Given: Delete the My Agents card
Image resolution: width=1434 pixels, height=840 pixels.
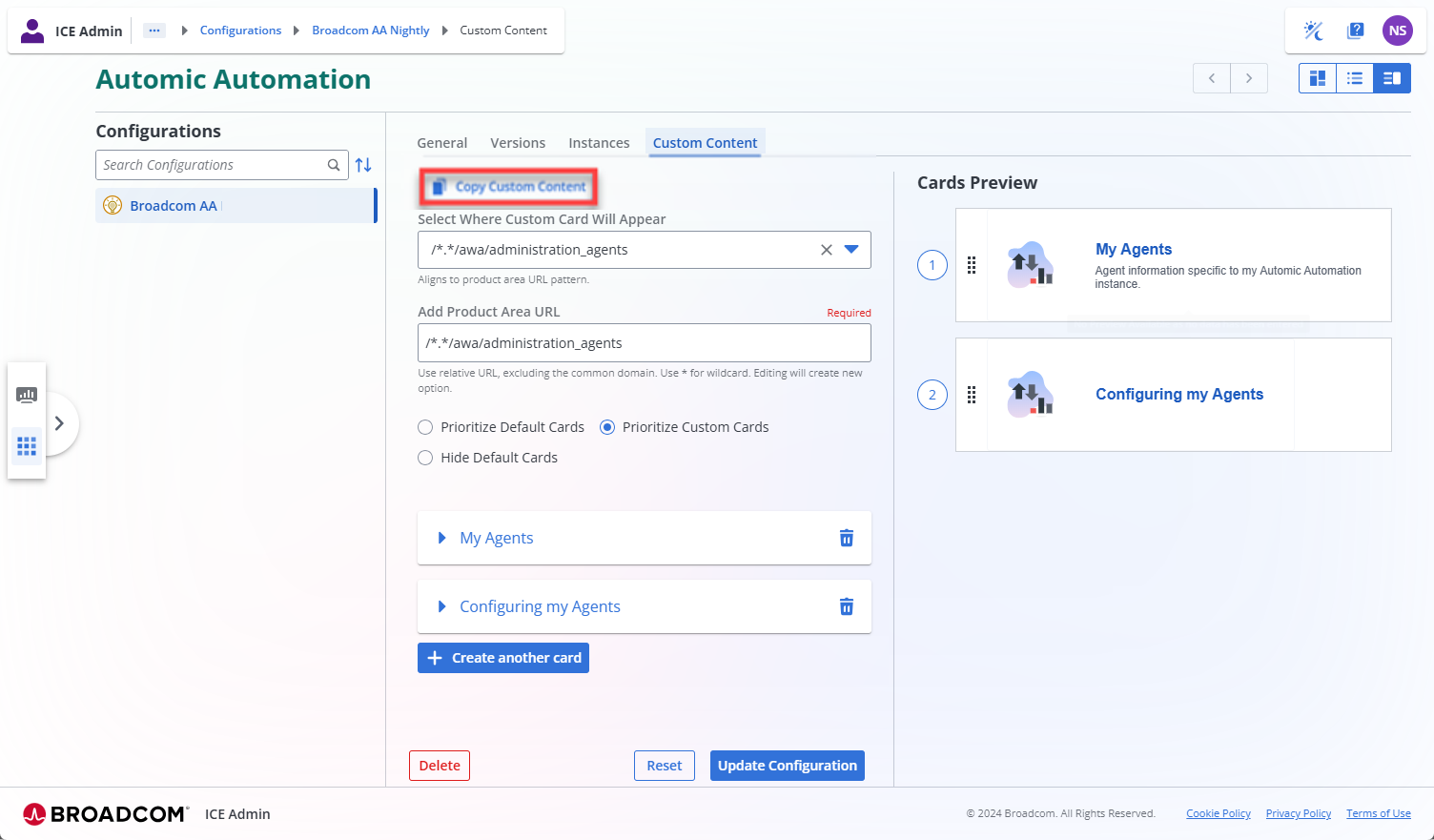Looking at the screenshot, I should 847,538.
